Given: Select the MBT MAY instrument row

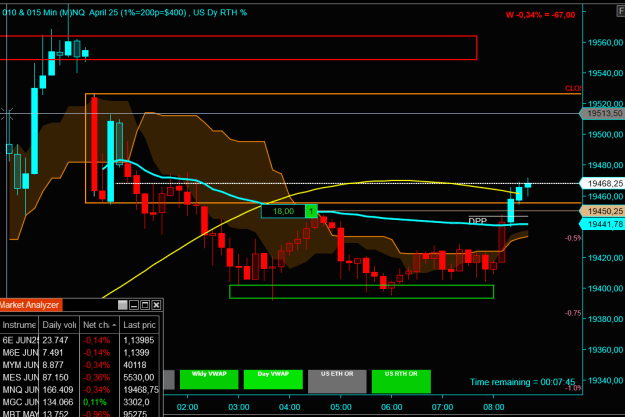Looking at the screenshot, I should pyautogui.click(x=80, y=413).
